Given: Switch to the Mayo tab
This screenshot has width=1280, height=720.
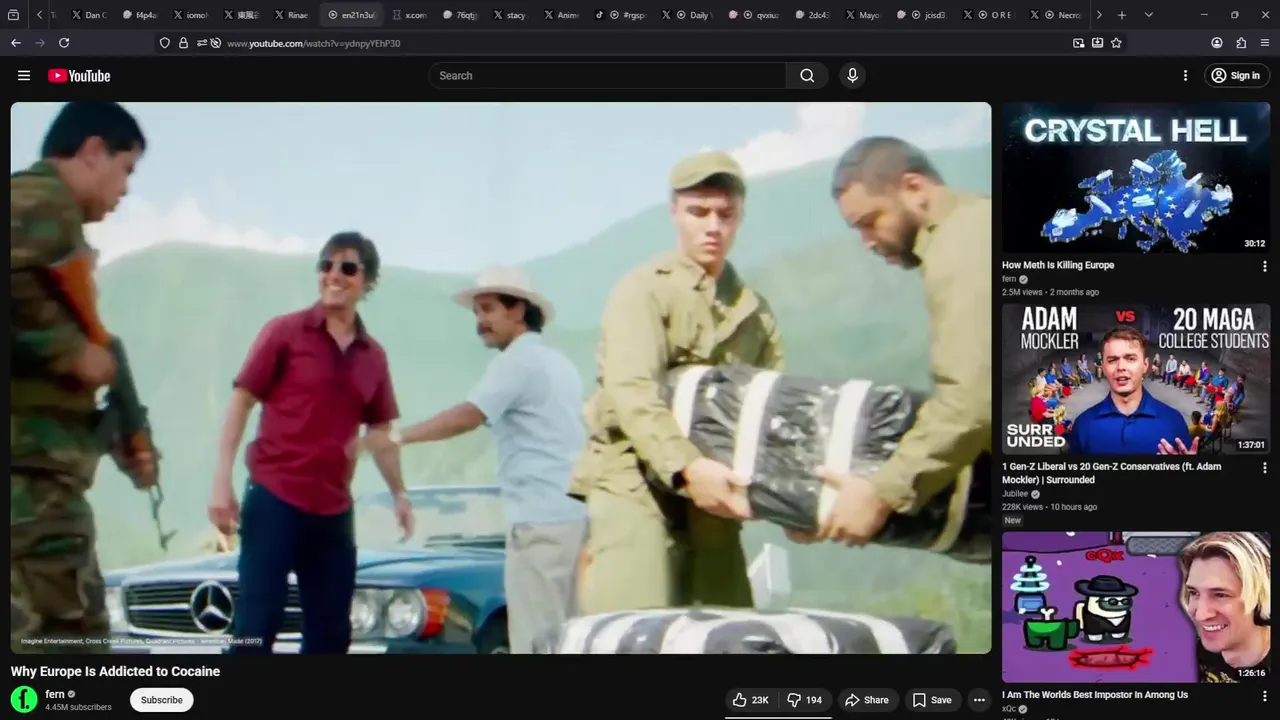Looking at the screenshot, I should click(x=862, y=15).
